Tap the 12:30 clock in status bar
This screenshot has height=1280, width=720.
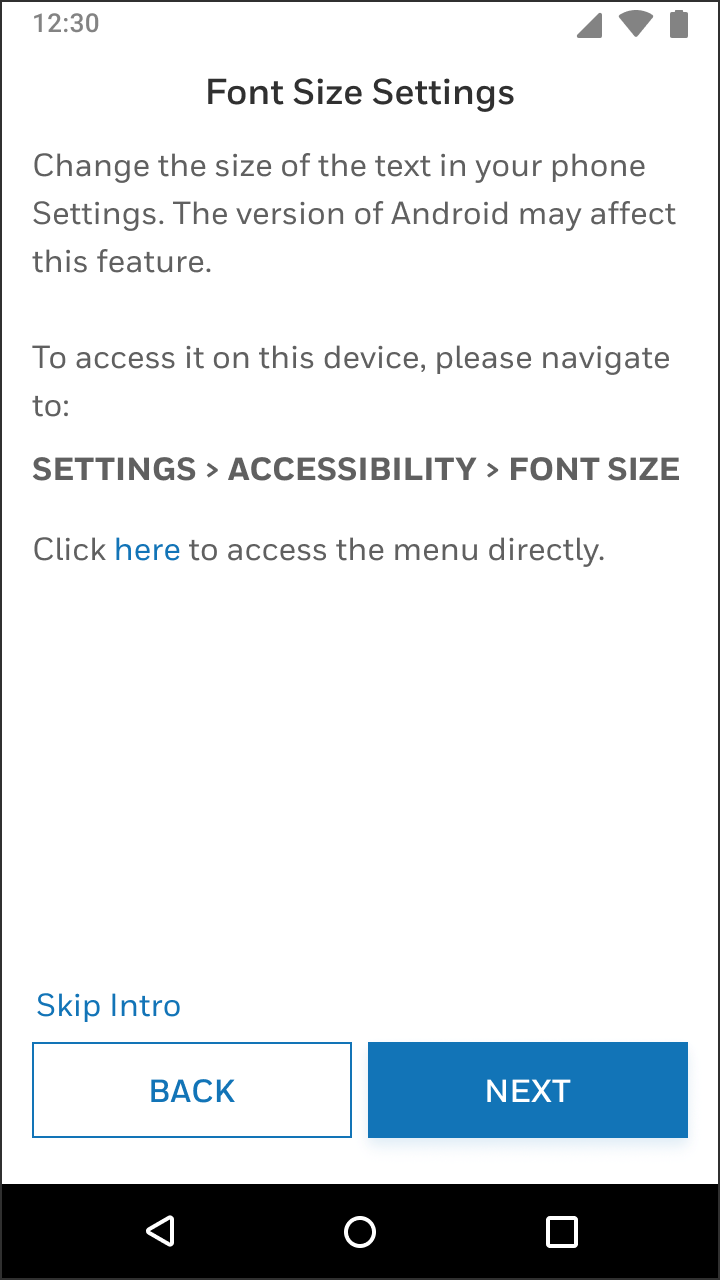point(66,24)
